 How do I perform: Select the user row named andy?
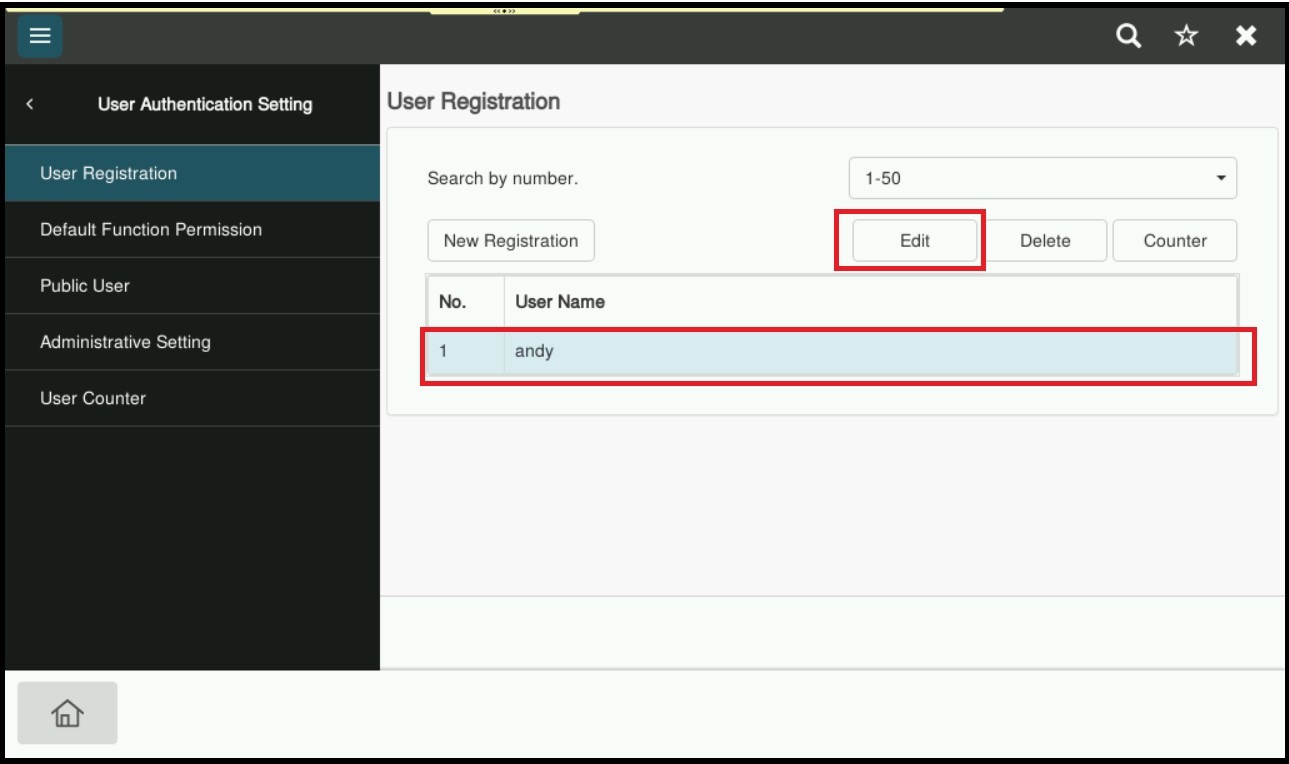[832, 352]
